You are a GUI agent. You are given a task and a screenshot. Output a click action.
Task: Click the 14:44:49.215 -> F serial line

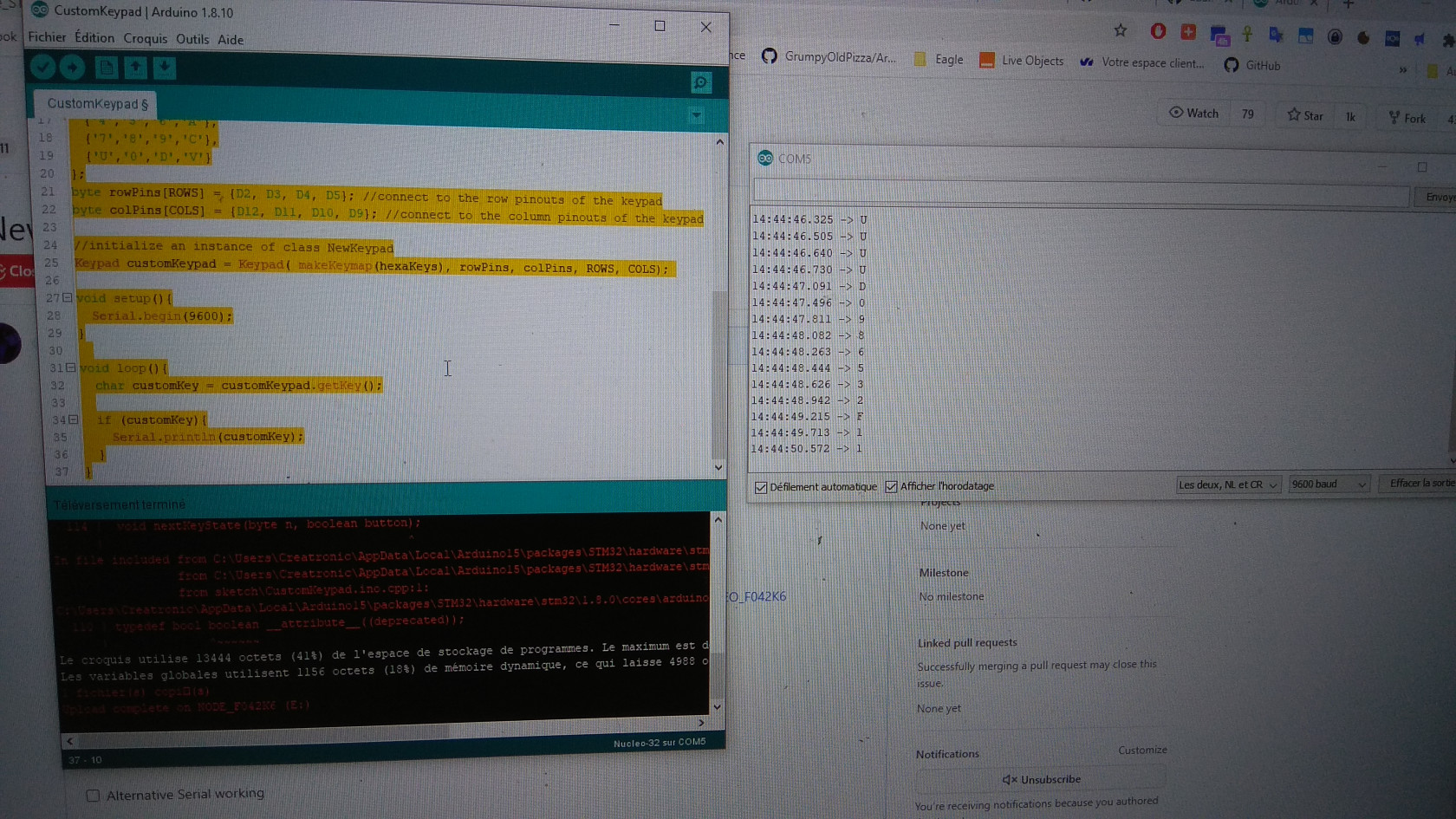point(808,416)
